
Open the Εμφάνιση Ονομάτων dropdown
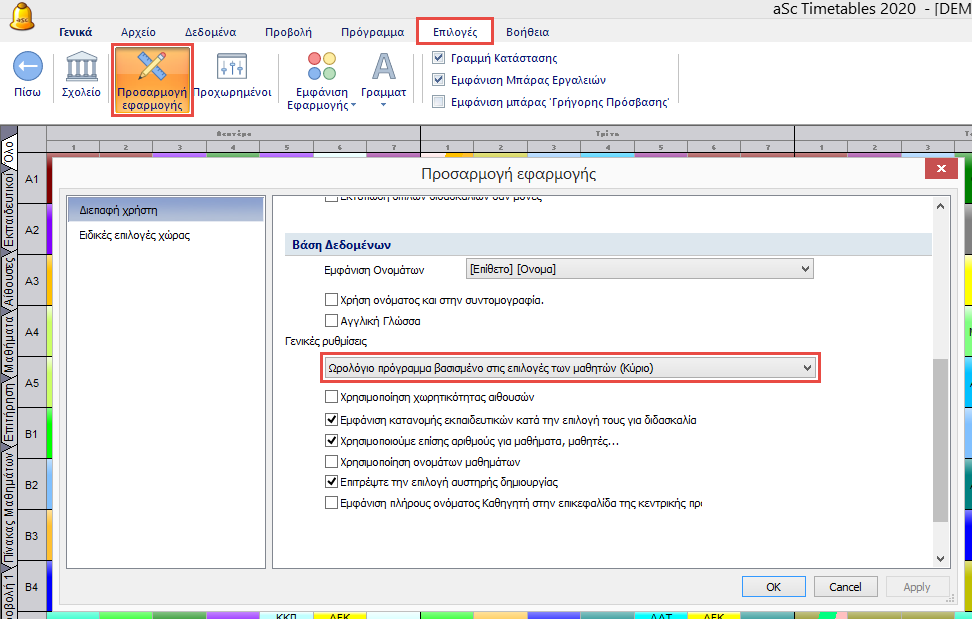639,269
